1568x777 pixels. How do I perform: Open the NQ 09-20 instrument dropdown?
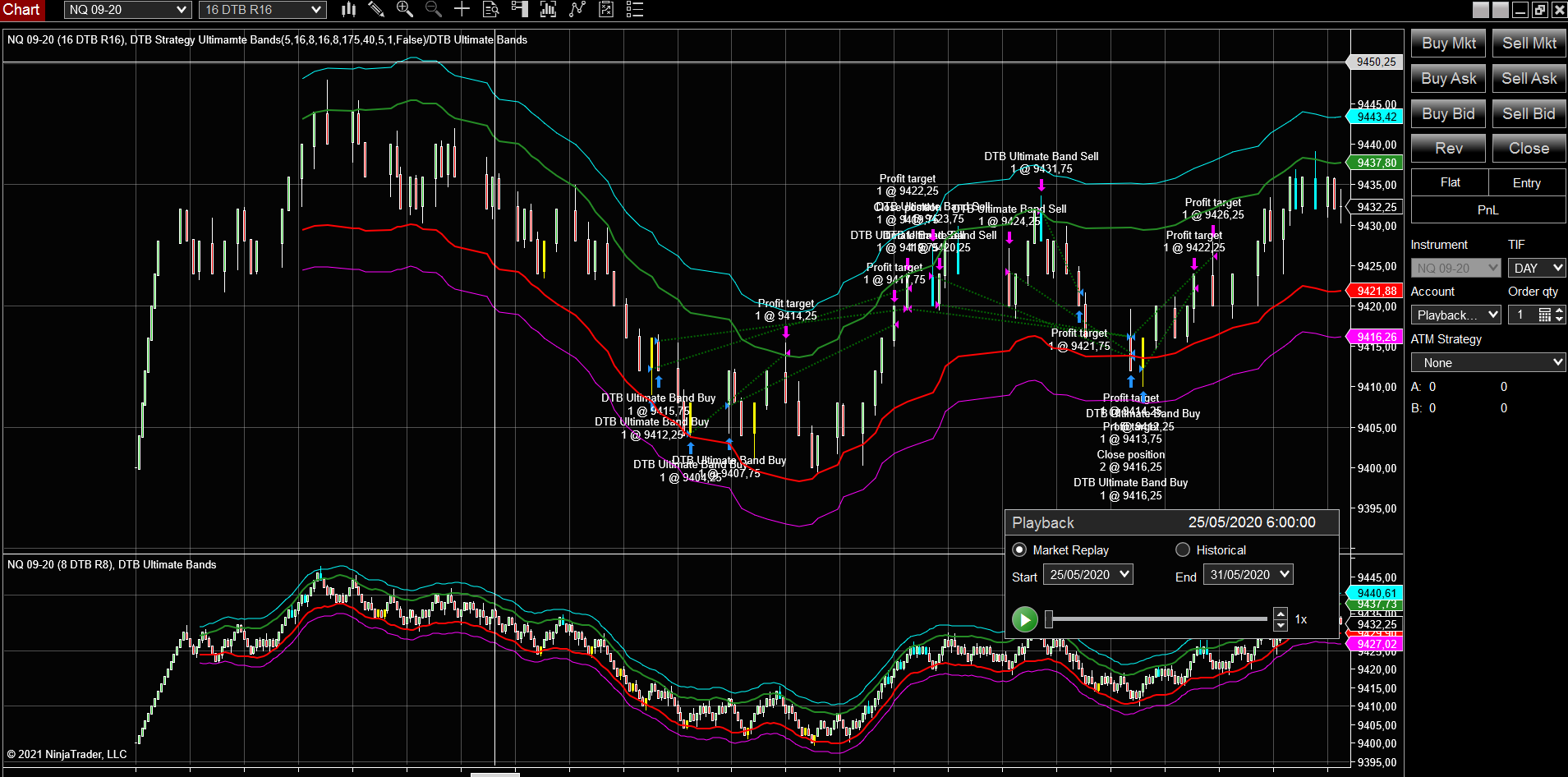point(127,10)
